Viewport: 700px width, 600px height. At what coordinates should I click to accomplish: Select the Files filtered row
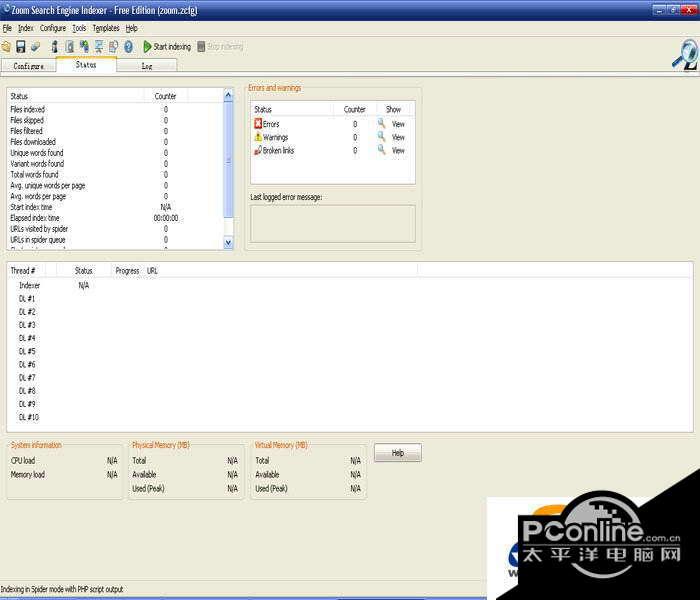click(115, 131)
